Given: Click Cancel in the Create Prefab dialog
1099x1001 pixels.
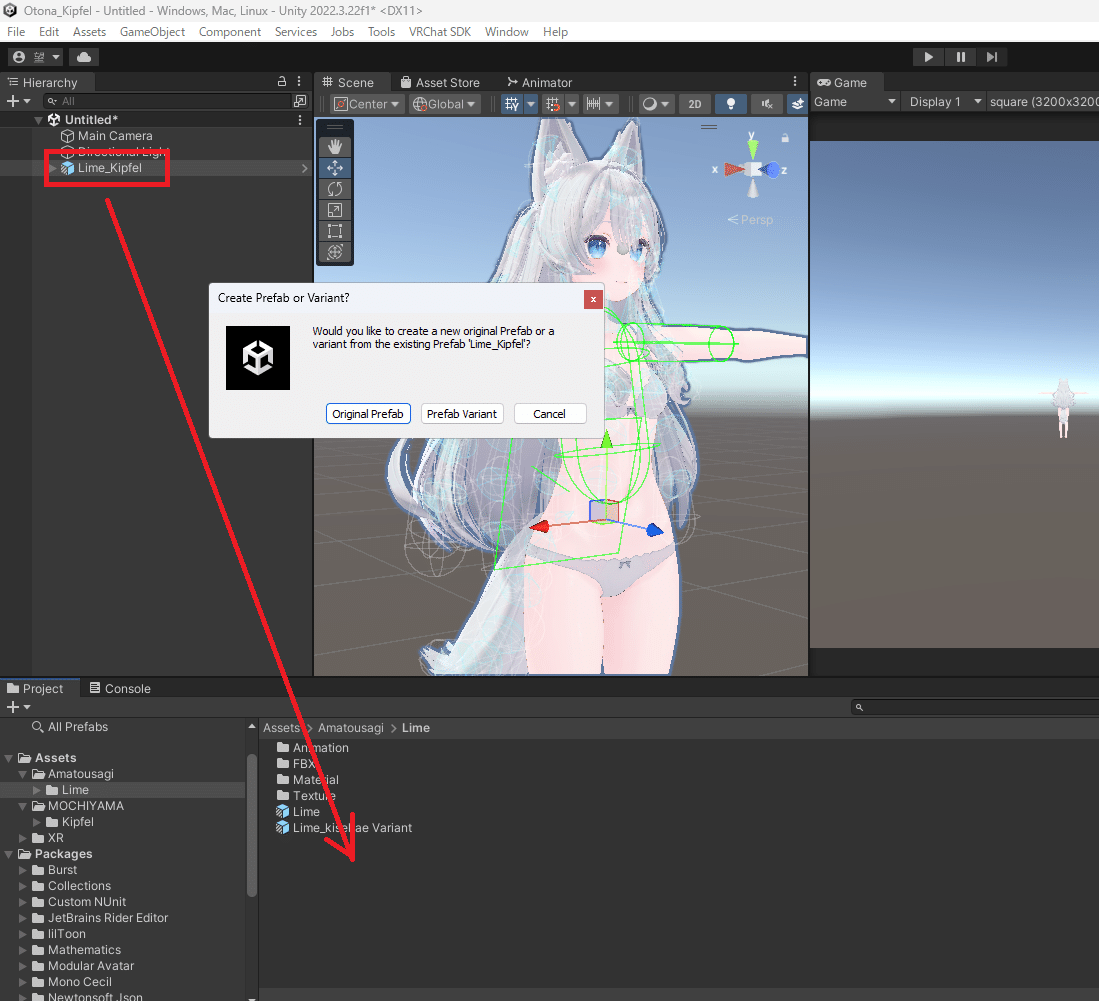Looking at the screenshot, I should tap(550, 413).
